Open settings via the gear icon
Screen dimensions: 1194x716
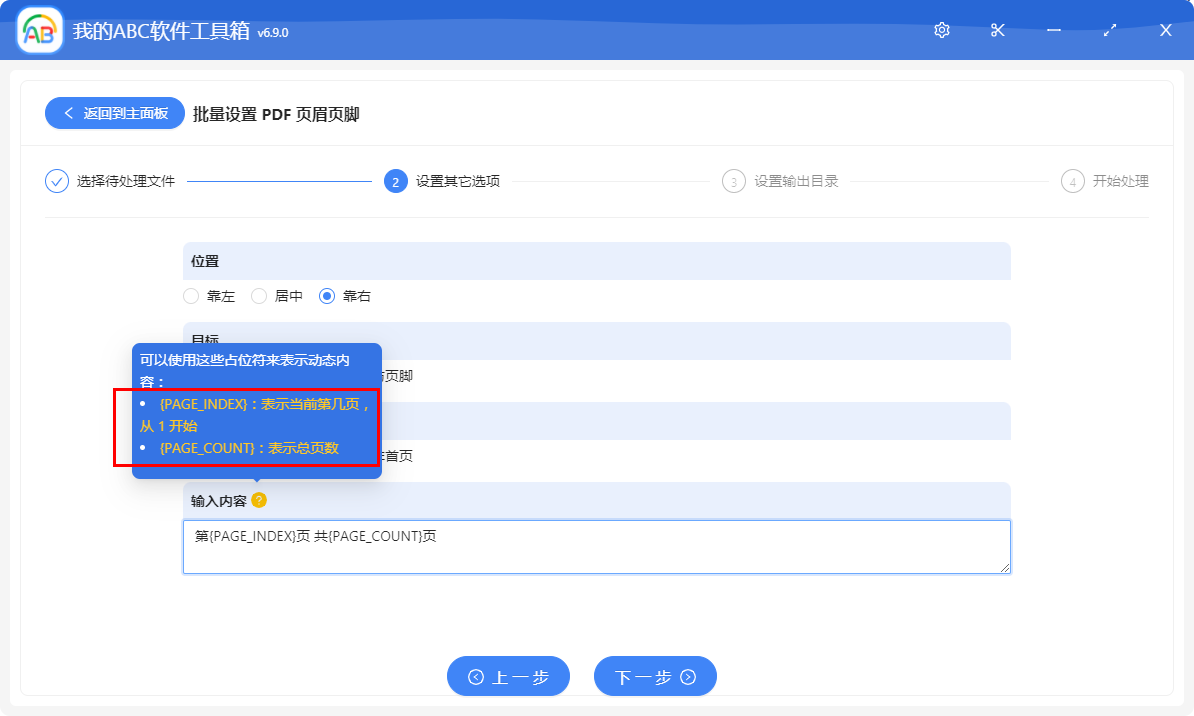[941, 30]
